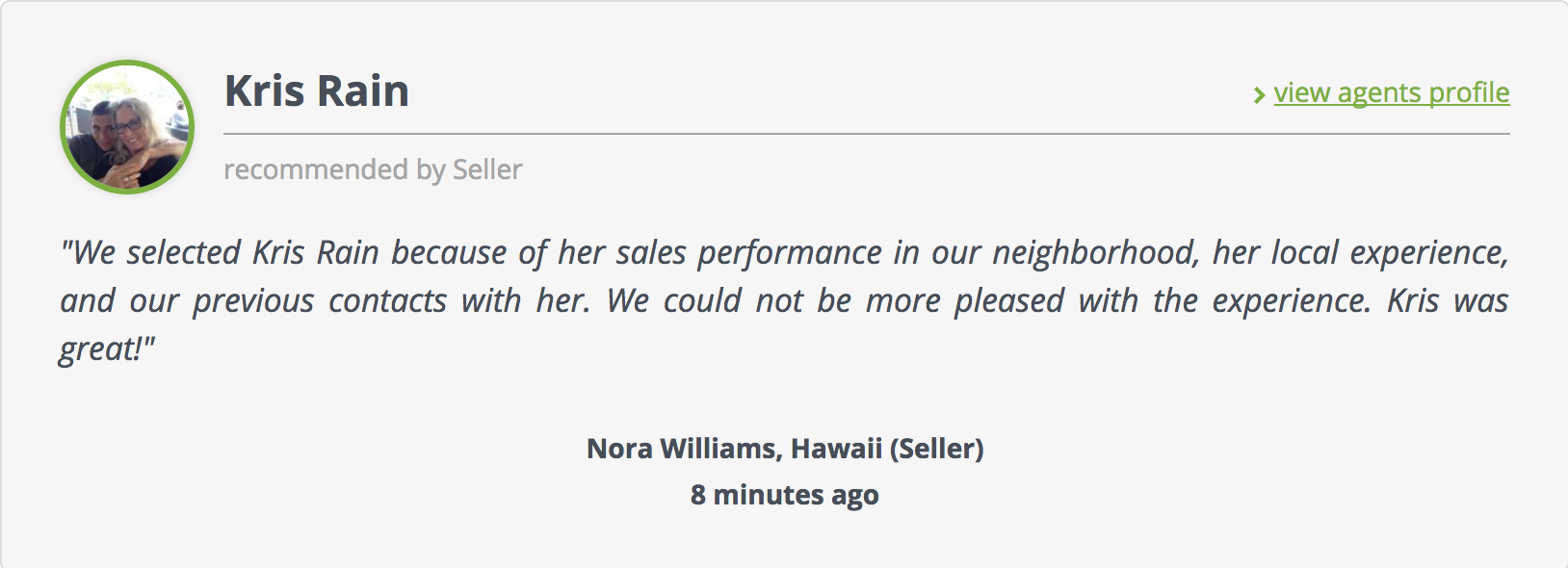Click the green ring around the avatar

click(127, 63)
